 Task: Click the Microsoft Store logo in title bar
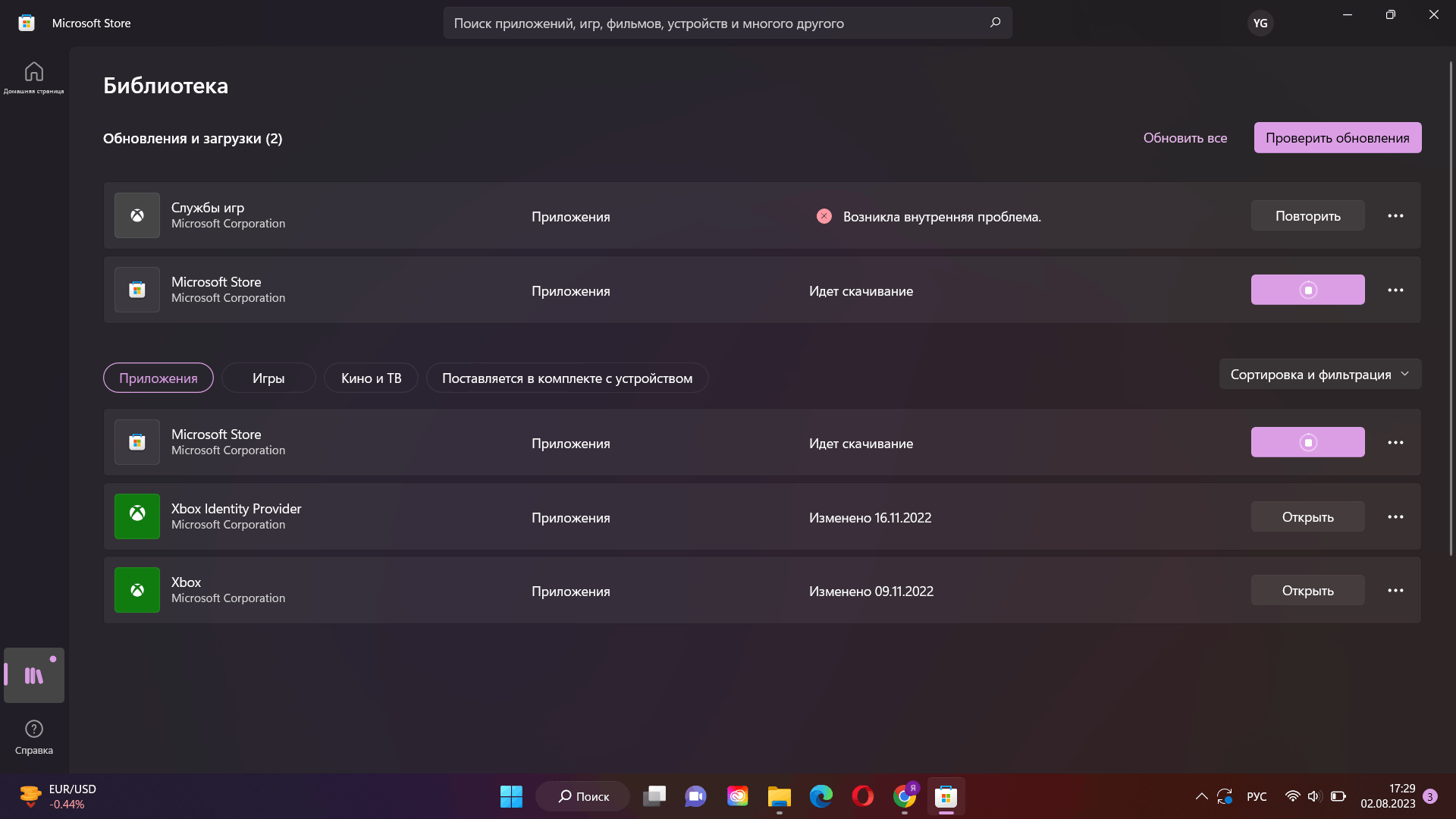pyautogui.click(x=27, y=23)
